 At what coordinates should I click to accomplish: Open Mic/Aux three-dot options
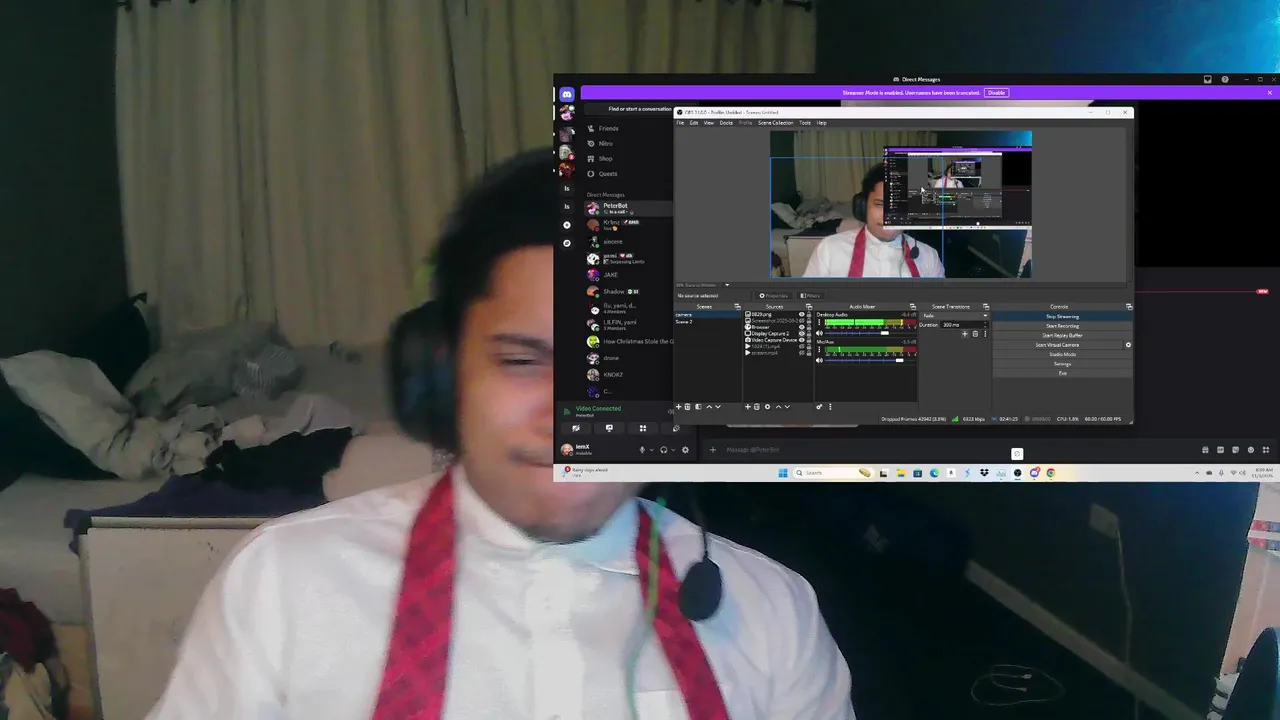(819, 350)
